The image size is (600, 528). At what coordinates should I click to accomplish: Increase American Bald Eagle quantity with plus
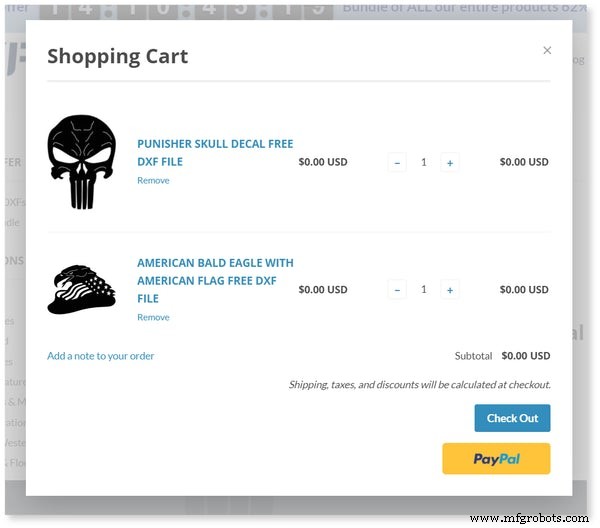tap(450, 290)
